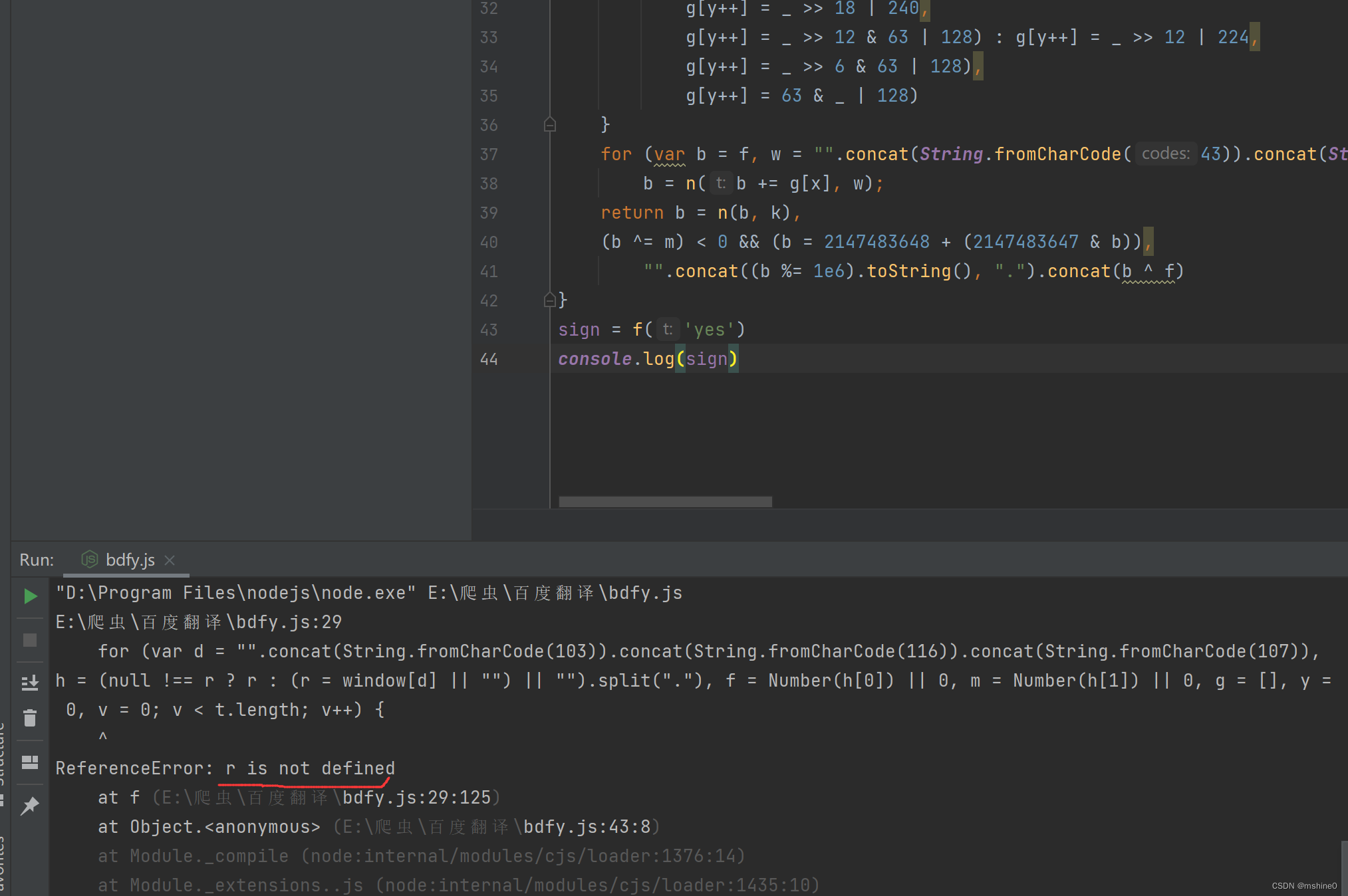
Task: Click number 2147483648 on line 40
Action: 876,242
